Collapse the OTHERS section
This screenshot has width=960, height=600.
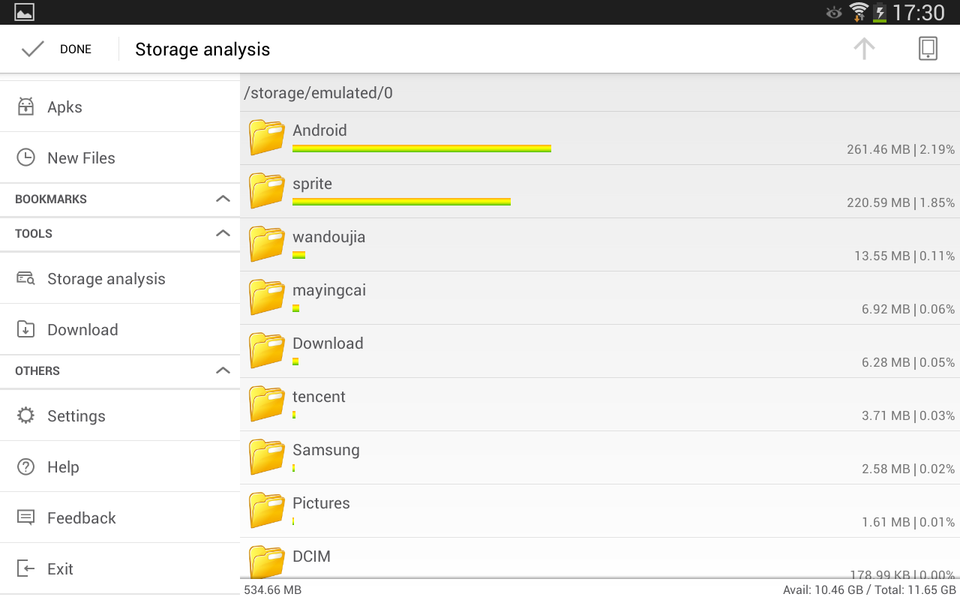(x=224, y=371)
